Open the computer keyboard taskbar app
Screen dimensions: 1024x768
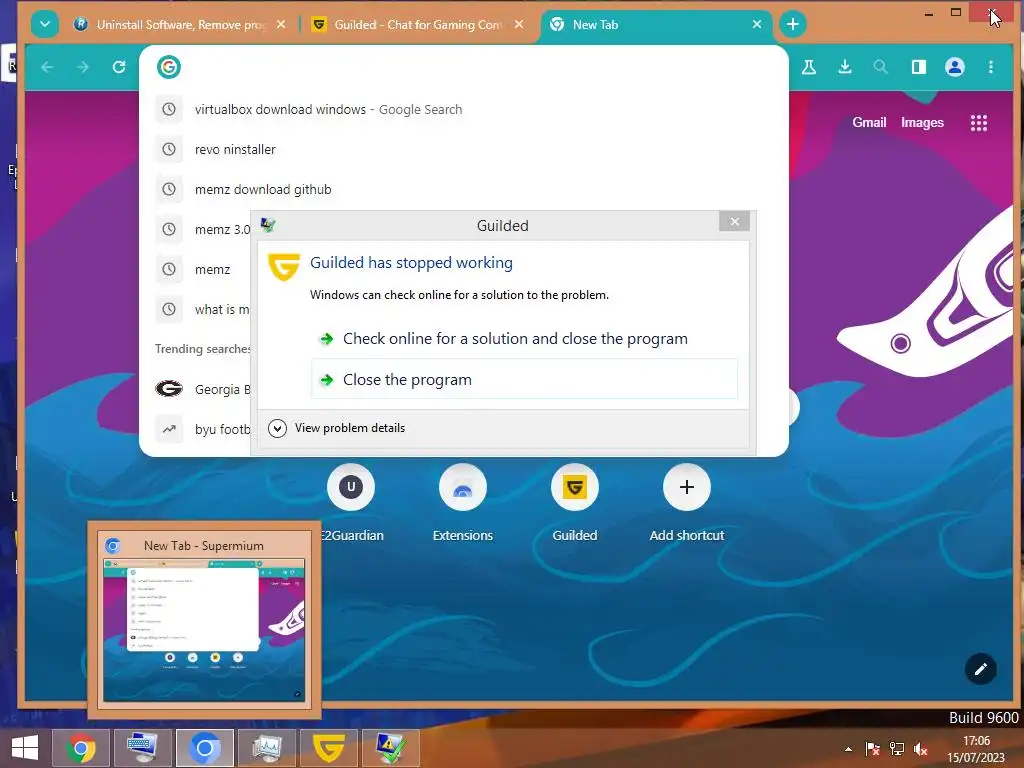[143, 748]
